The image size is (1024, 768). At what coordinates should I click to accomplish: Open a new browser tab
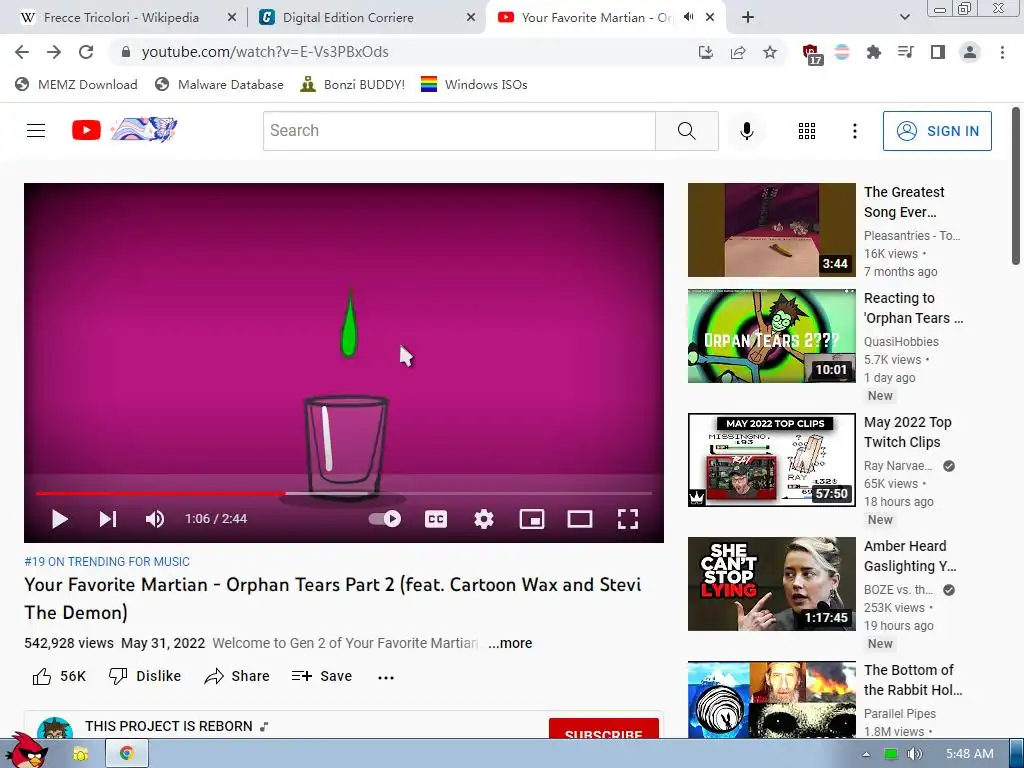748,18
